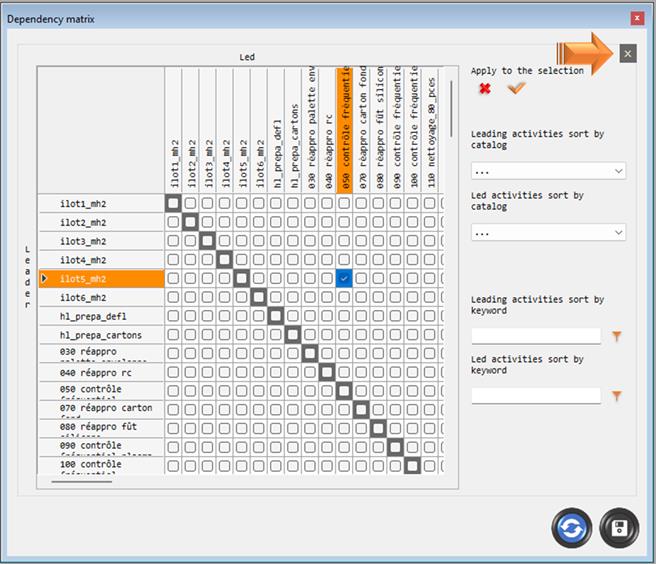
Task: Click the filter funnel for led keyword
Action: [617, 395]
